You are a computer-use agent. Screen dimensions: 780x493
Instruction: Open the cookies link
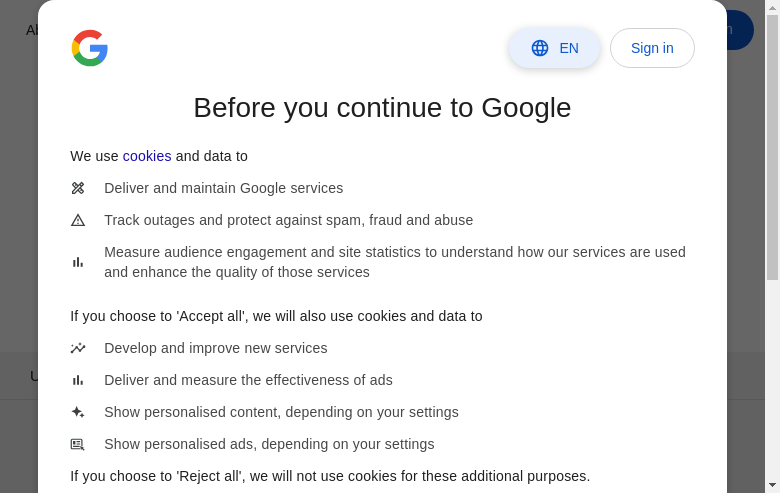click(147, 156)
